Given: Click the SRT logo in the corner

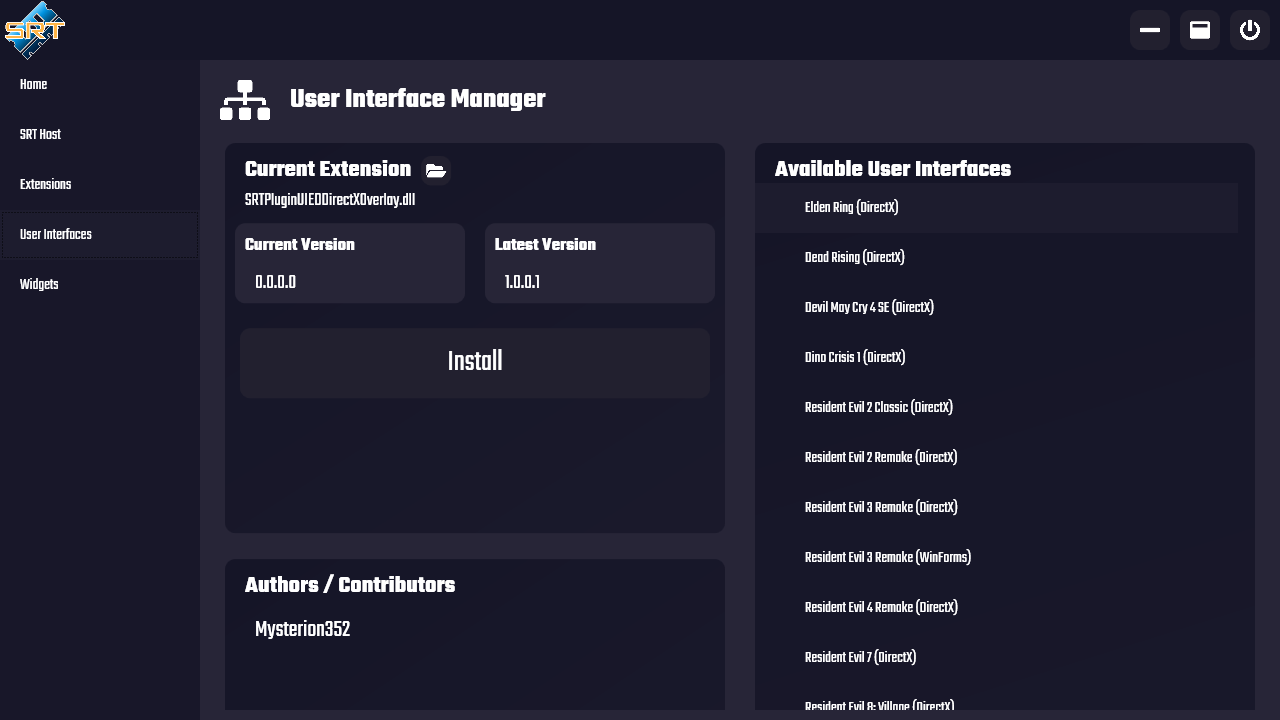Looking at the screenshot, I should click(35, 30).
